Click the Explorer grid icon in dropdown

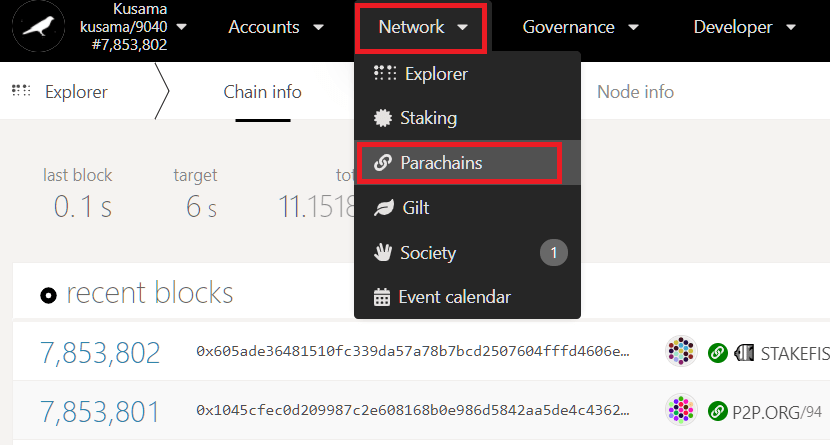[384, 73]
